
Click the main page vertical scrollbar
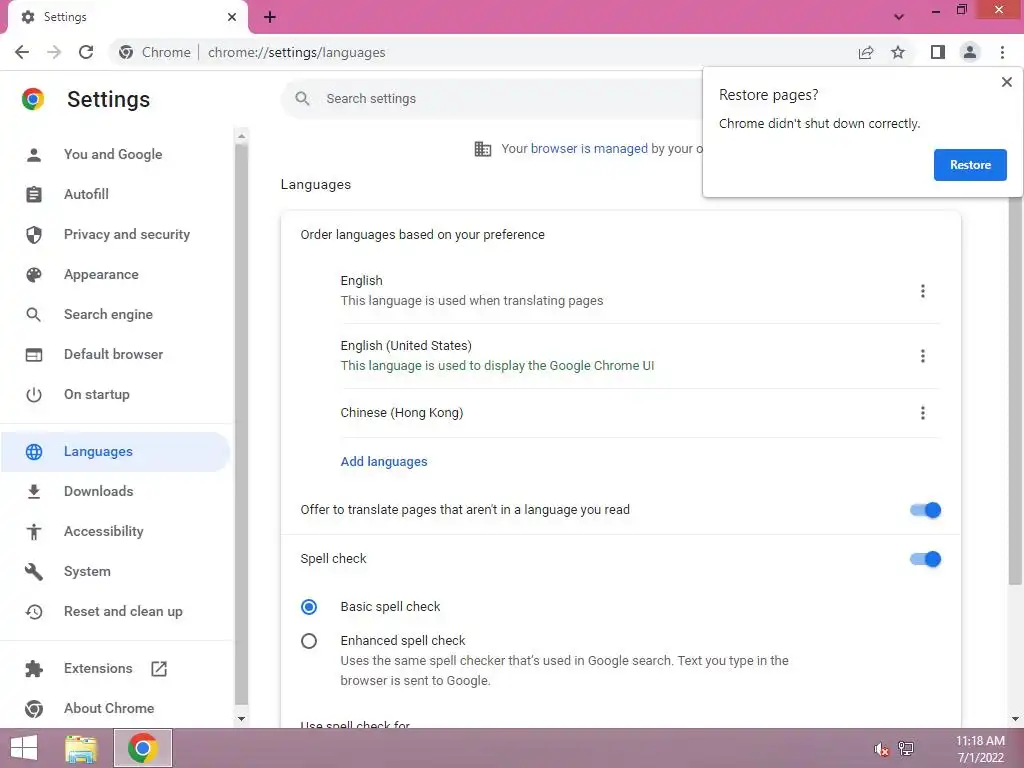coord(1015,392)
